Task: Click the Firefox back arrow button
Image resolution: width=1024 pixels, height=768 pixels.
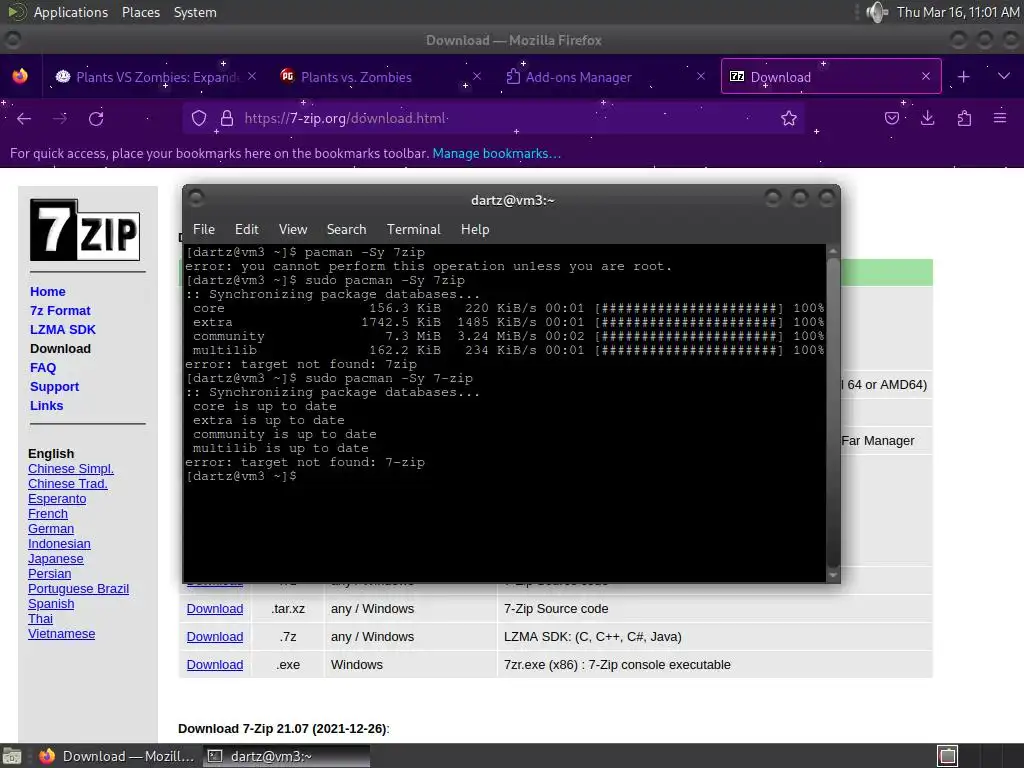Action: tap(24, 118)
